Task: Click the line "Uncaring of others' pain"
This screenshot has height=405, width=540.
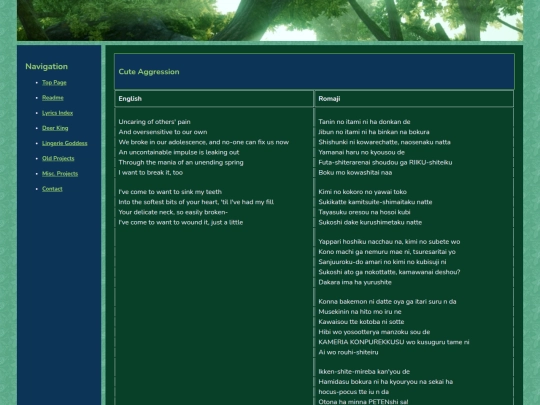Action: (x=155, y=122)
